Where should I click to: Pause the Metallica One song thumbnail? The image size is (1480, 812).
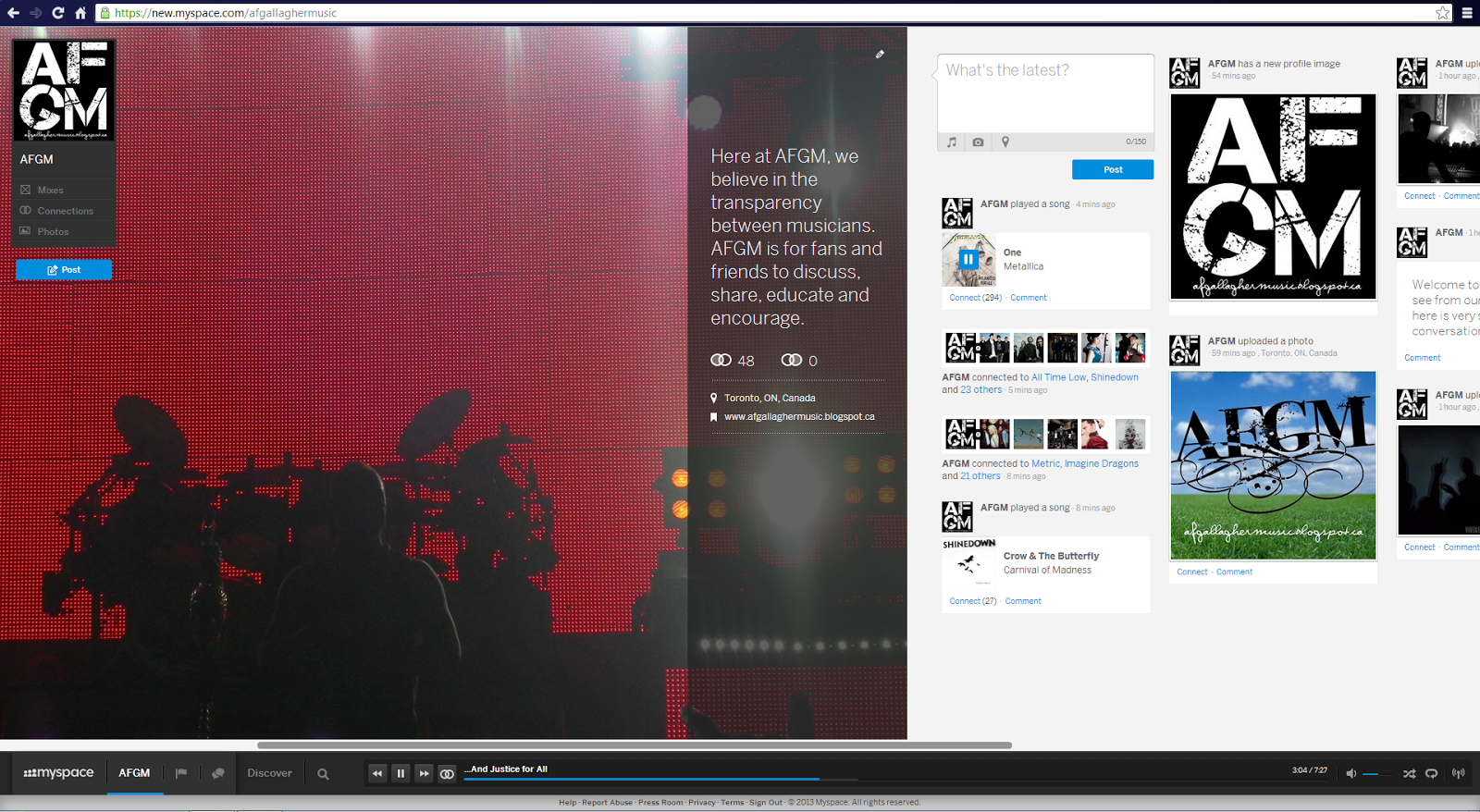(968, 259)
